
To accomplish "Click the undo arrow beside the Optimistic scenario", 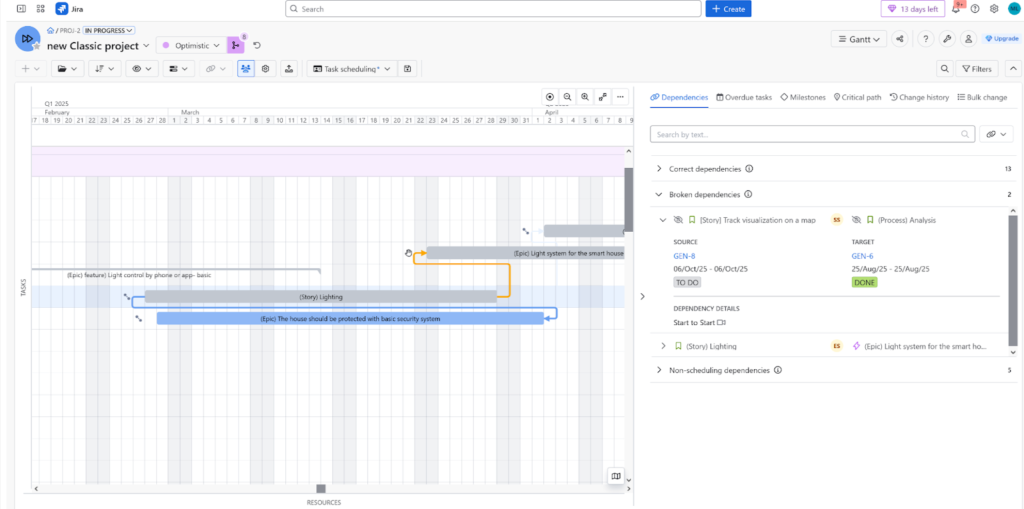I will (x=257, y=45).
